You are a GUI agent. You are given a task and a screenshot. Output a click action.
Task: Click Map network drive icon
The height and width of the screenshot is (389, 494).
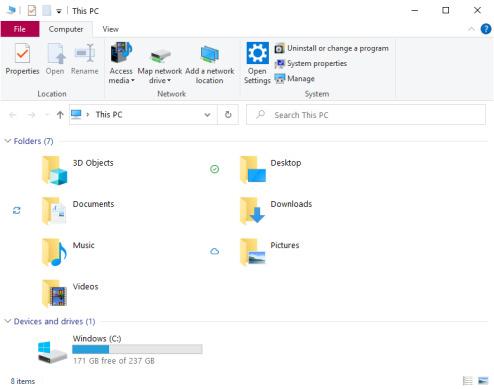[160, 55]
